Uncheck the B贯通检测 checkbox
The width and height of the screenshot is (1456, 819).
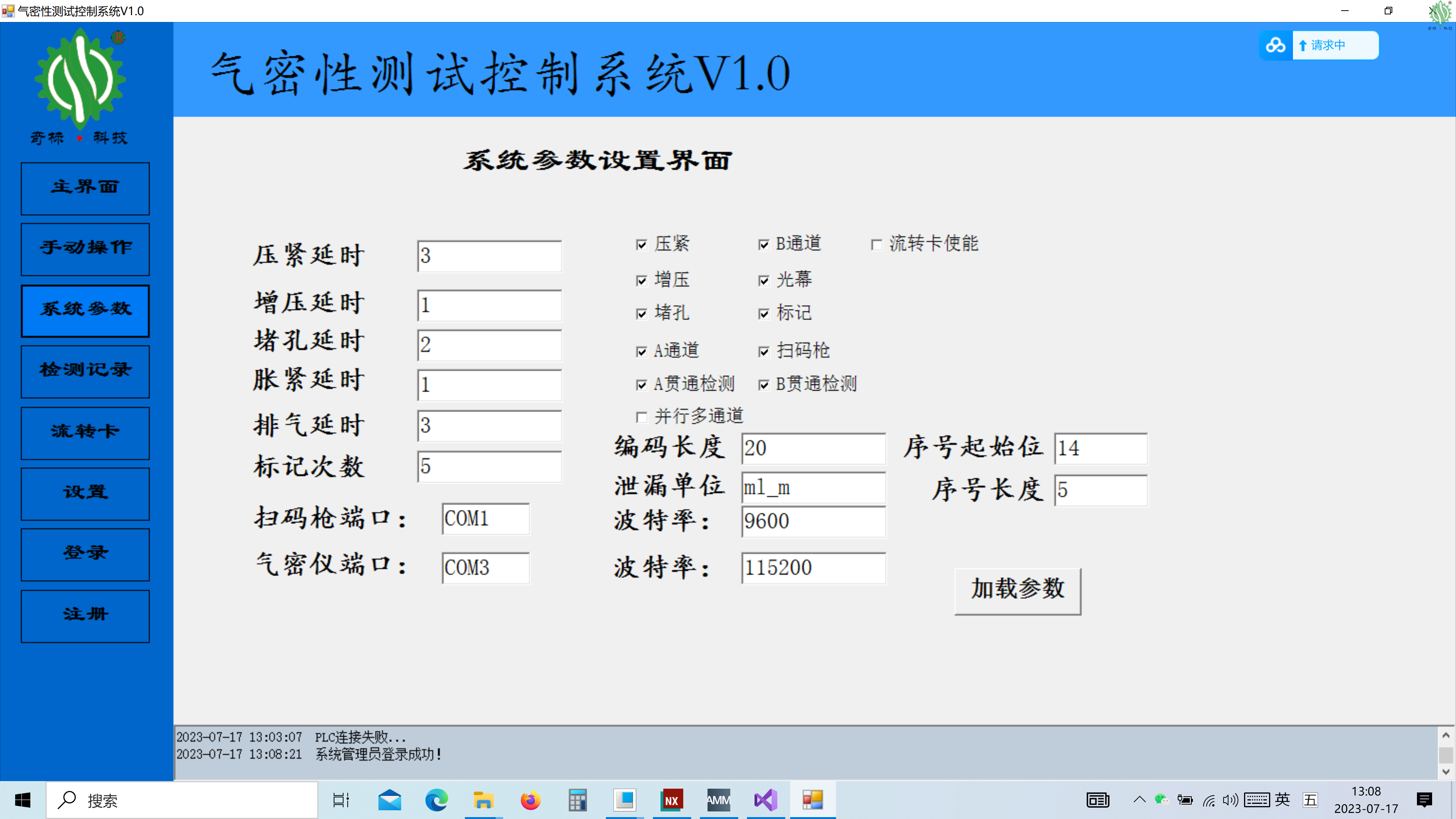click(764, 385)
